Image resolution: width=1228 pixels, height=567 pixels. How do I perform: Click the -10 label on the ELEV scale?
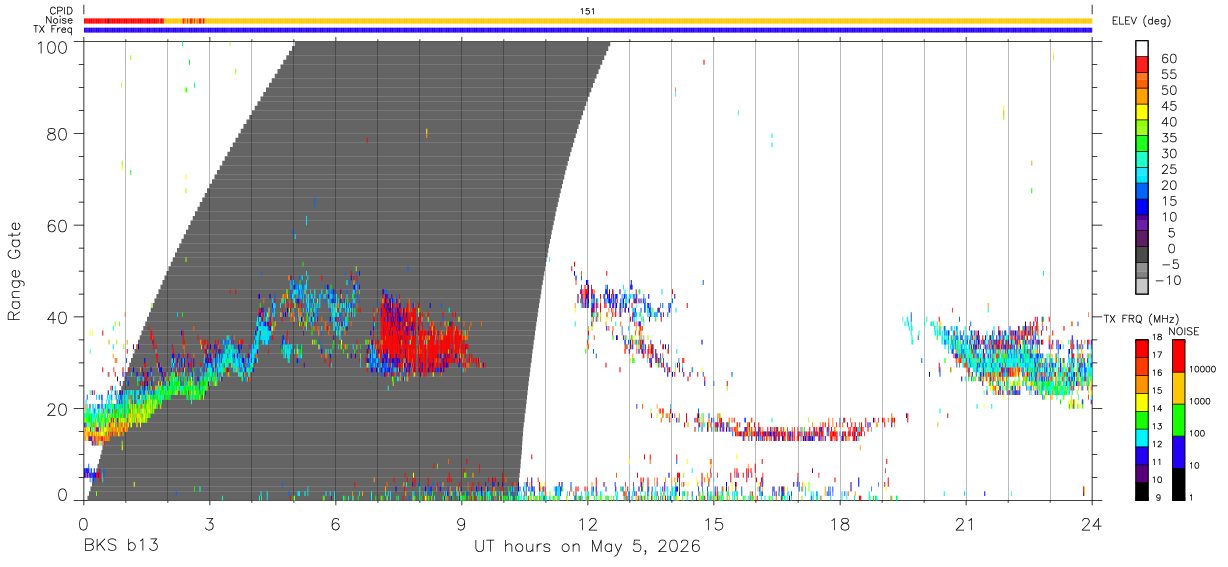tap(1169, 281)
